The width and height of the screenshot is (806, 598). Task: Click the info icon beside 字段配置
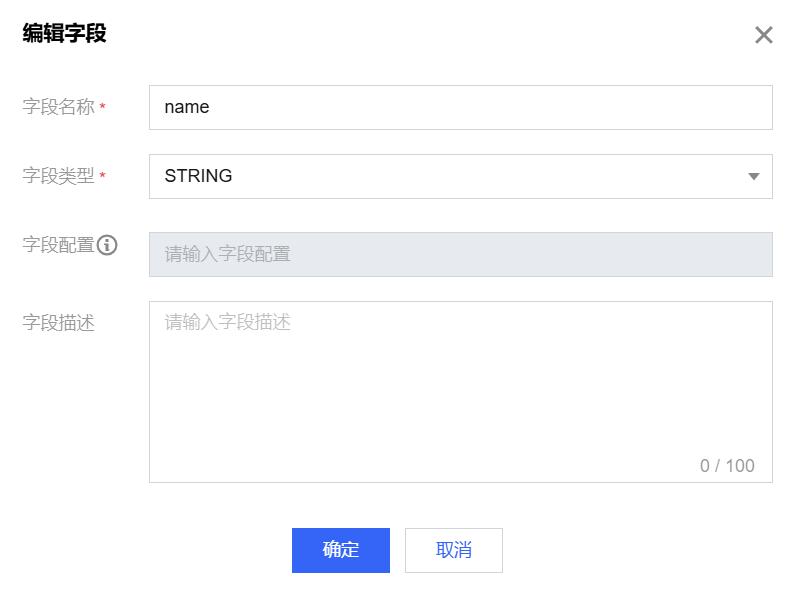pos(107,245)
